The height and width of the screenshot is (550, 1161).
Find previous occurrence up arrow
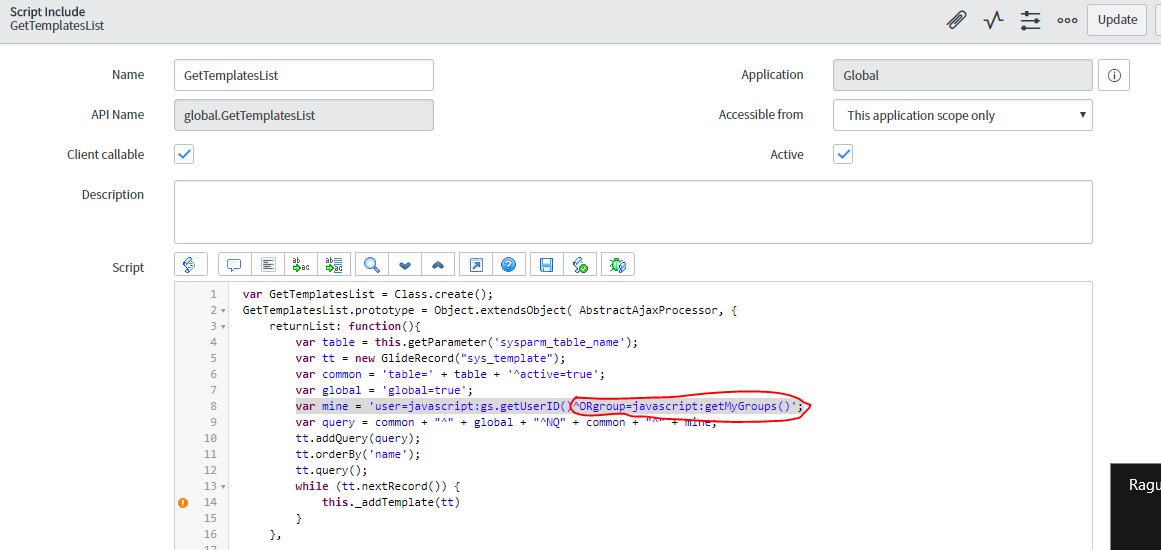(438, 264)
